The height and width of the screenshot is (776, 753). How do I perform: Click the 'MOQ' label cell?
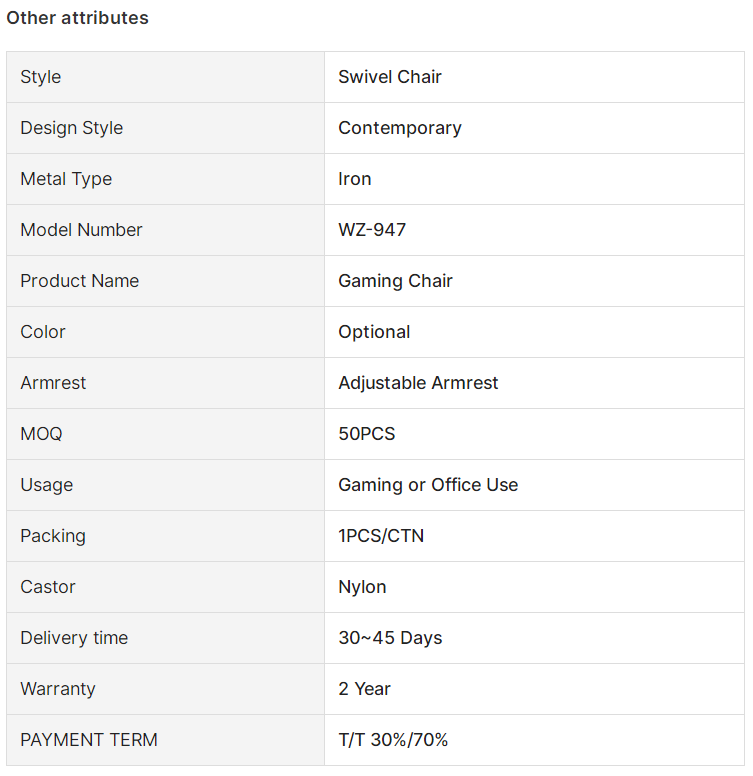click(x=165, y=434)
